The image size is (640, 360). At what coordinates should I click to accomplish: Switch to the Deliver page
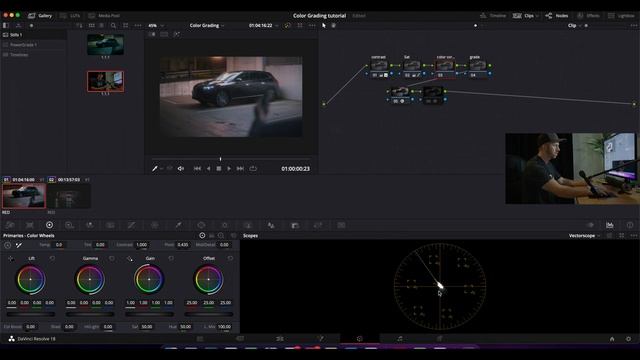point(439,338)
